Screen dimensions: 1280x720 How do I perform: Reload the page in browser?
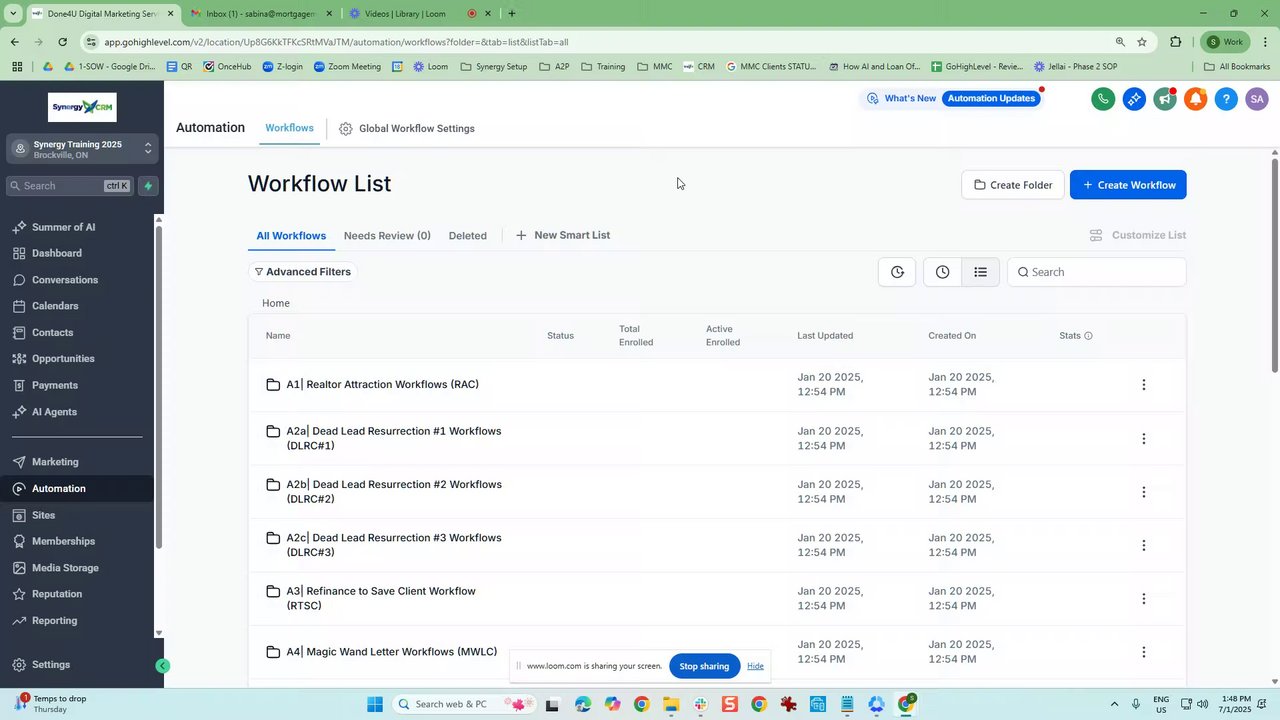[62, 42]
